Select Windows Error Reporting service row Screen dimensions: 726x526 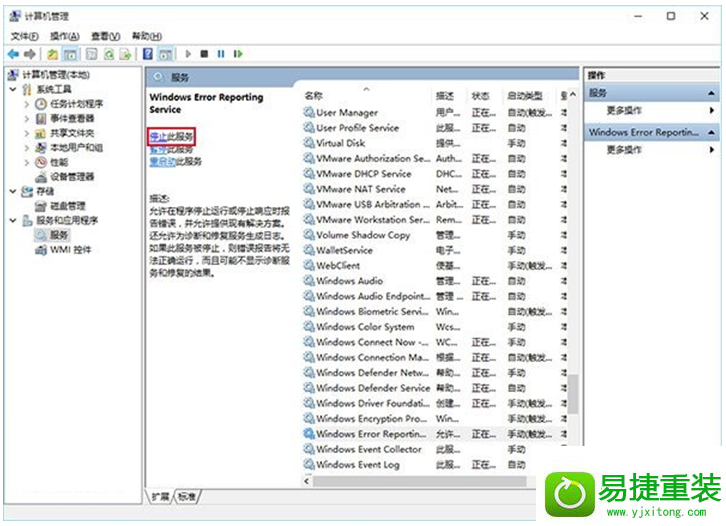(434, 433)
